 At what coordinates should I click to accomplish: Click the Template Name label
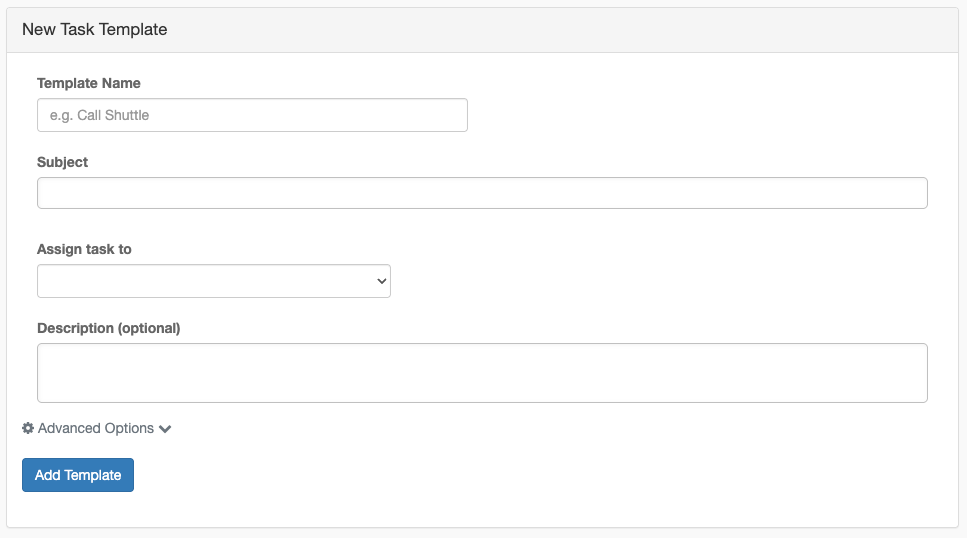(89, 83)
